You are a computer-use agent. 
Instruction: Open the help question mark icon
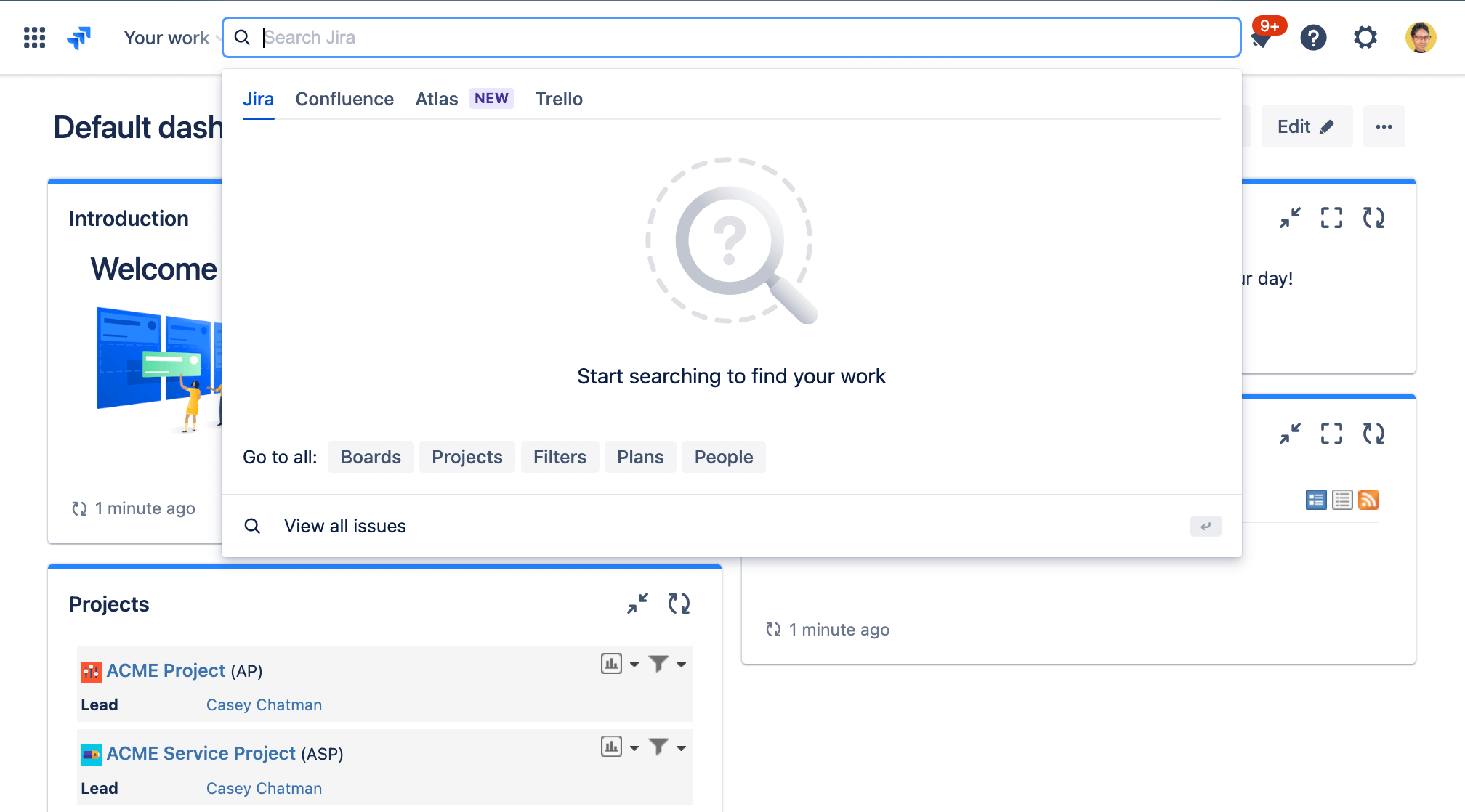1312,38
